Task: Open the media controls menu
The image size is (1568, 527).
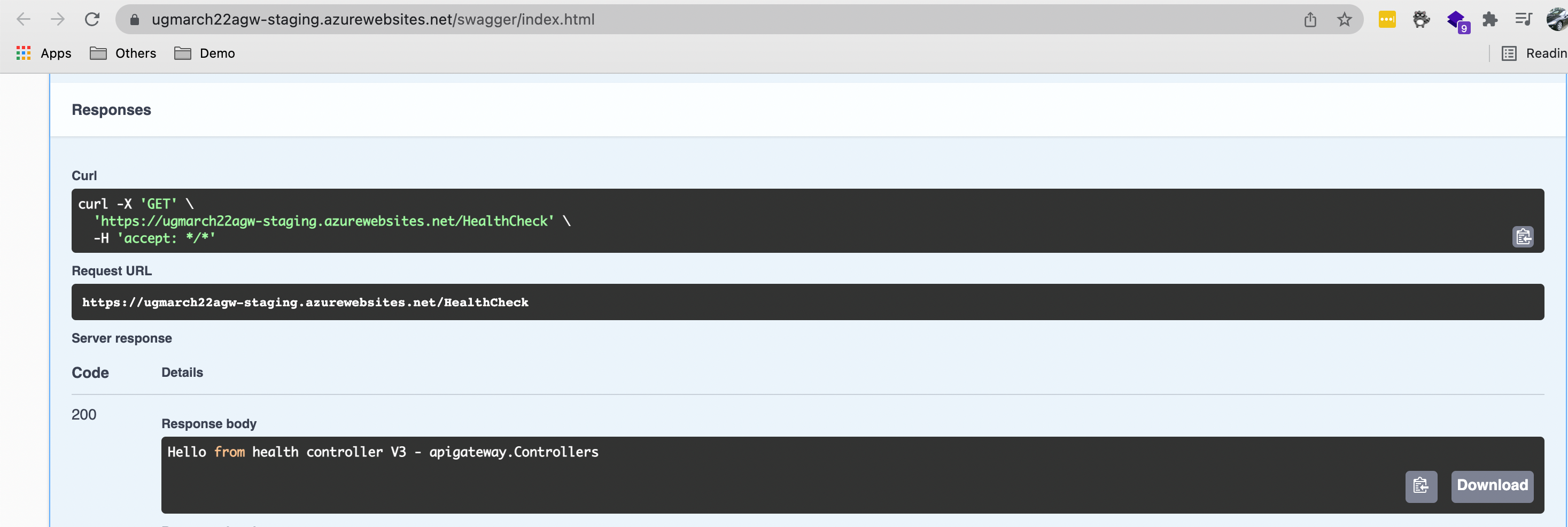Action: pyautogui.click(x=1523, y=19)
